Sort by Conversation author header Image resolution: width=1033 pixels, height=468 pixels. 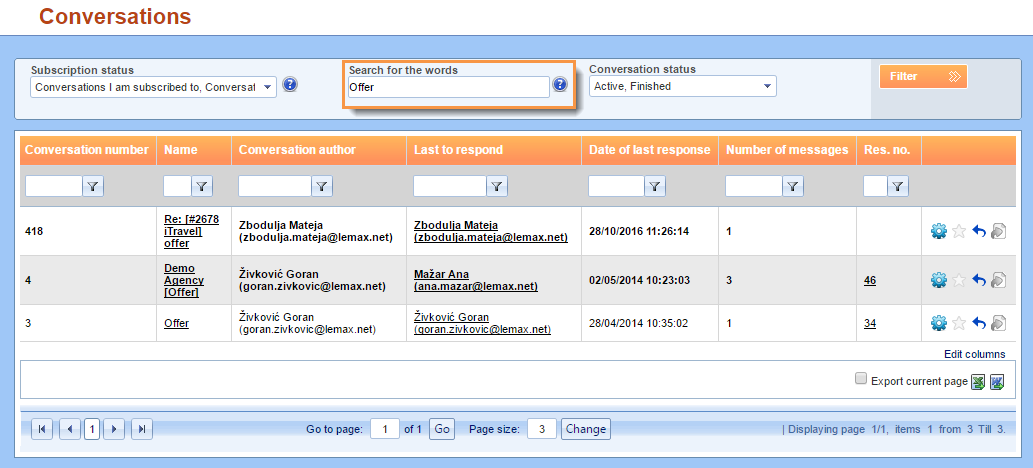click(297, 150)
